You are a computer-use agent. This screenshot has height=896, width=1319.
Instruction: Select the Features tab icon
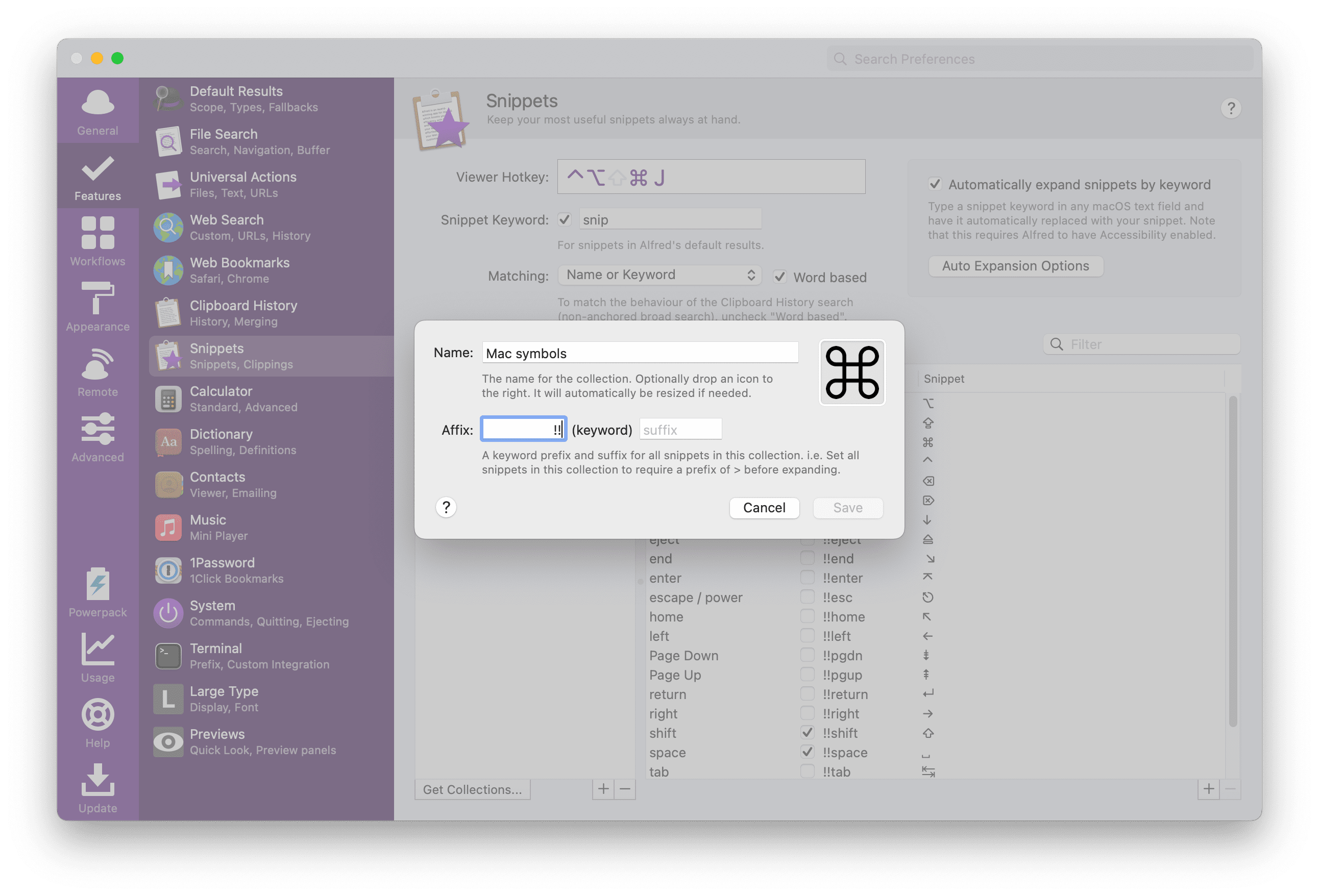(x=97, y=168)
